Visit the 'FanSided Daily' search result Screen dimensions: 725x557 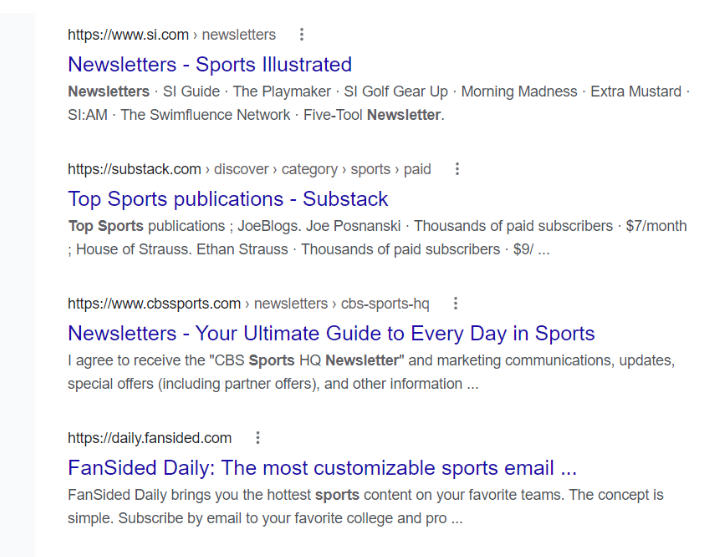click(x=322, y=468)
